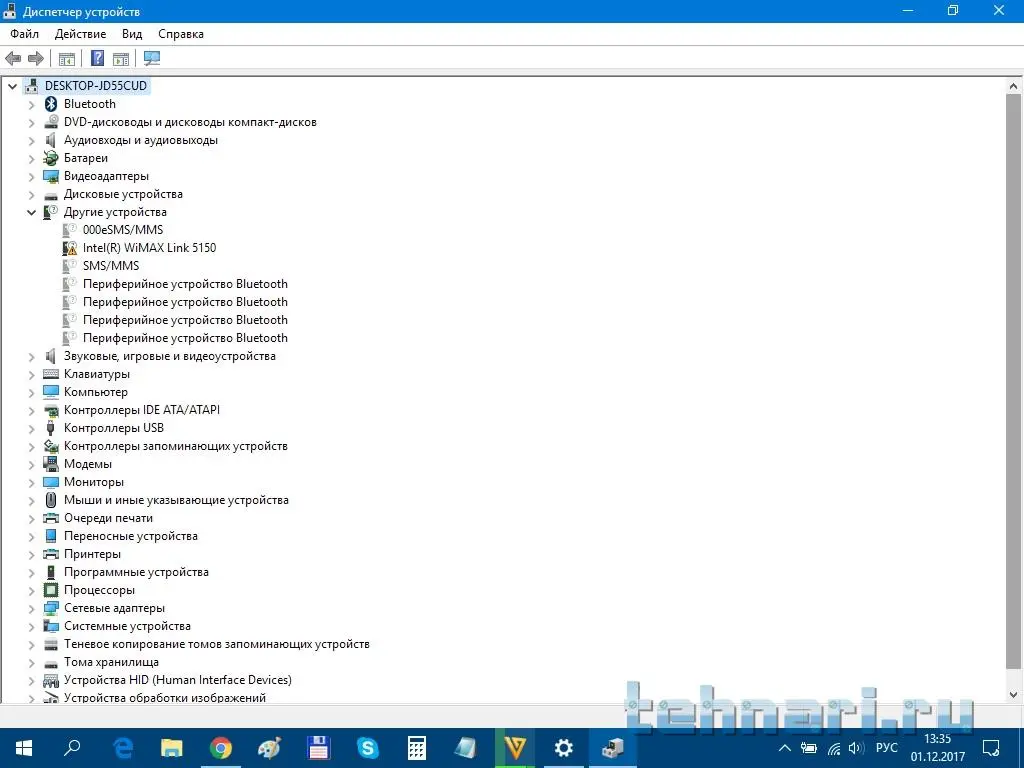Image resolution: width=1024 pixels, height=768 pixels.
Task: Expand the Bluetooth category
Action: coord(31,104)
